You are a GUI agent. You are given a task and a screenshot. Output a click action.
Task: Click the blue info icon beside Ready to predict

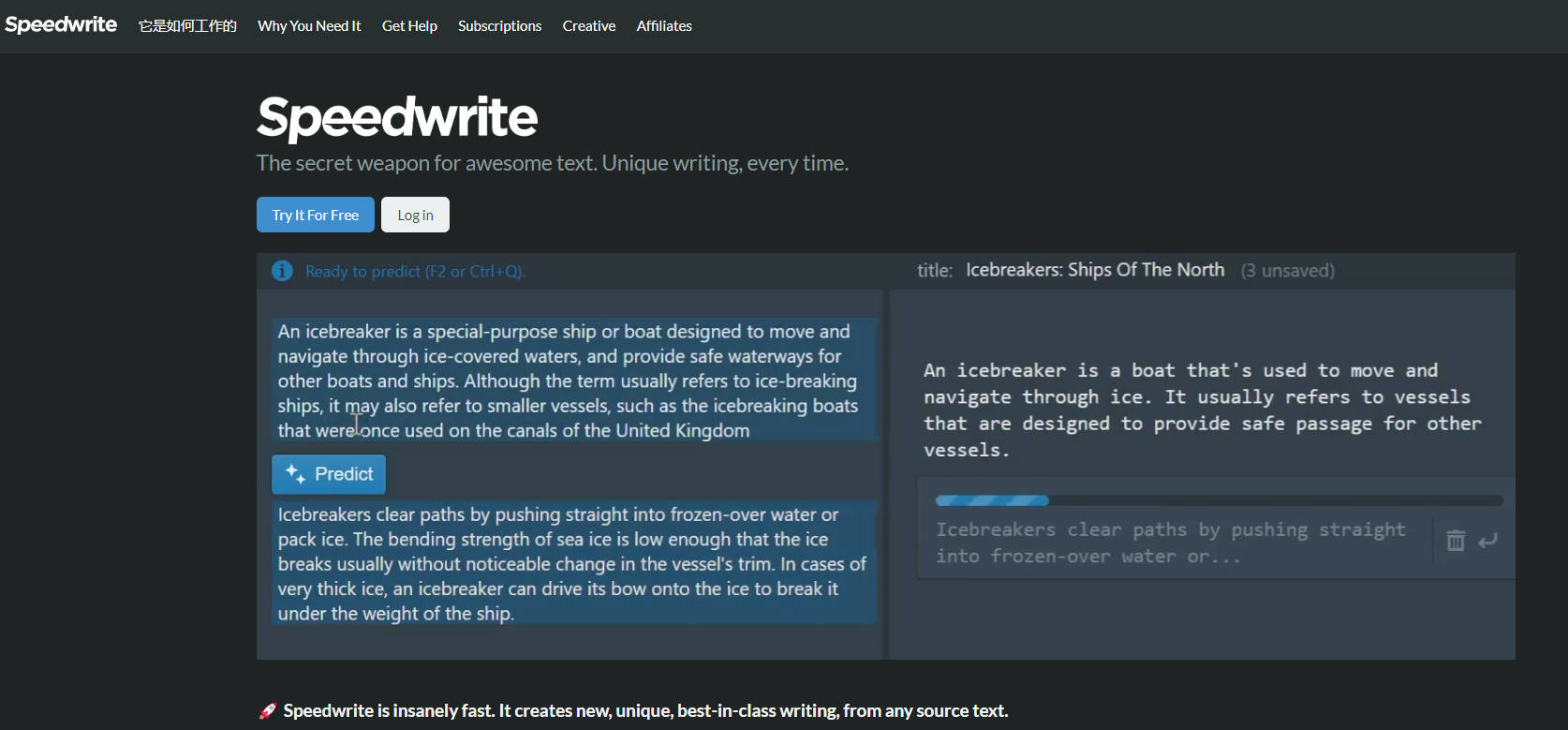[x=282, y=271]
